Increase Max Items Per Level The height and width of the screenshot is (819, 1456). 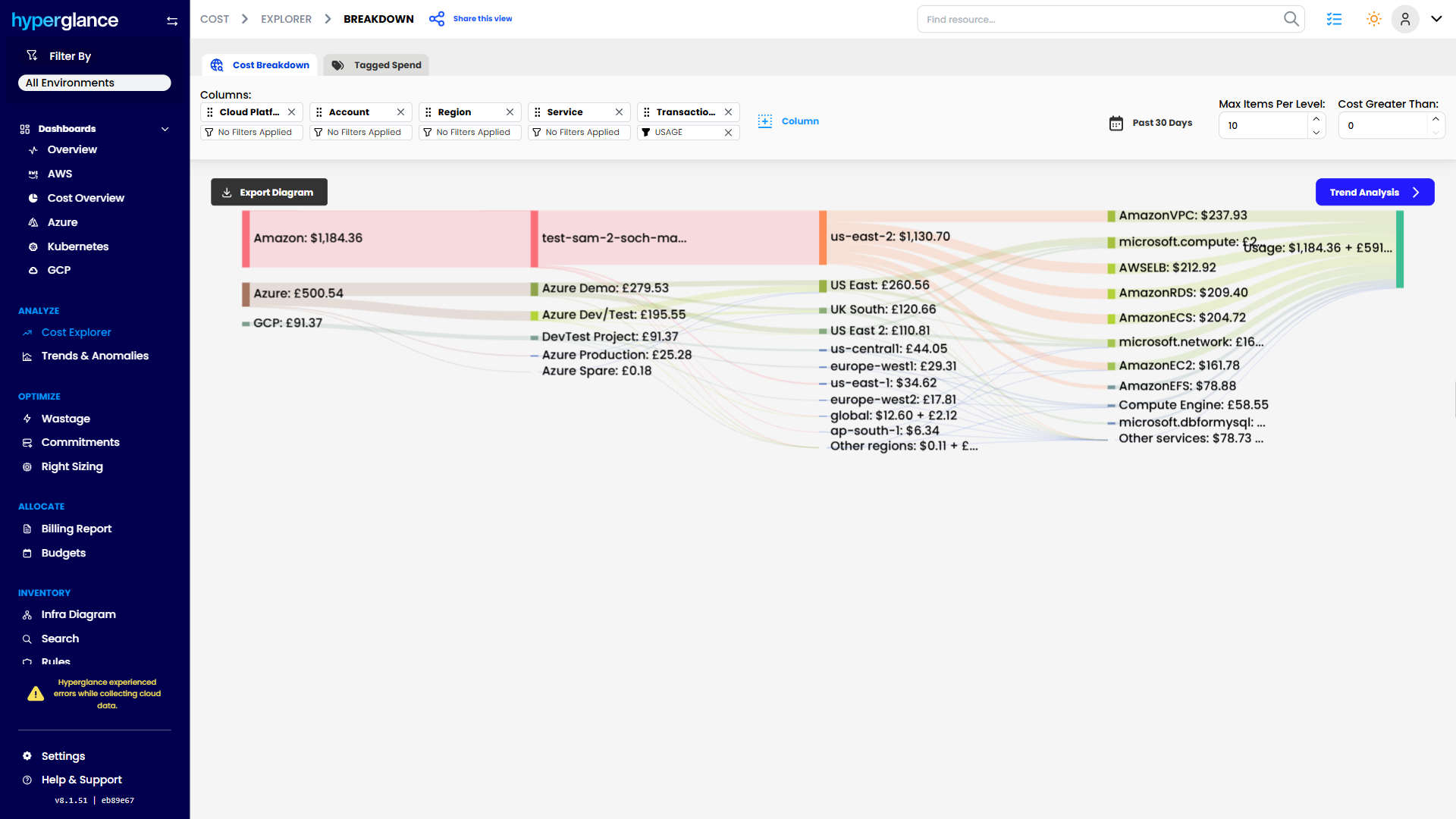pos(1316,119)
